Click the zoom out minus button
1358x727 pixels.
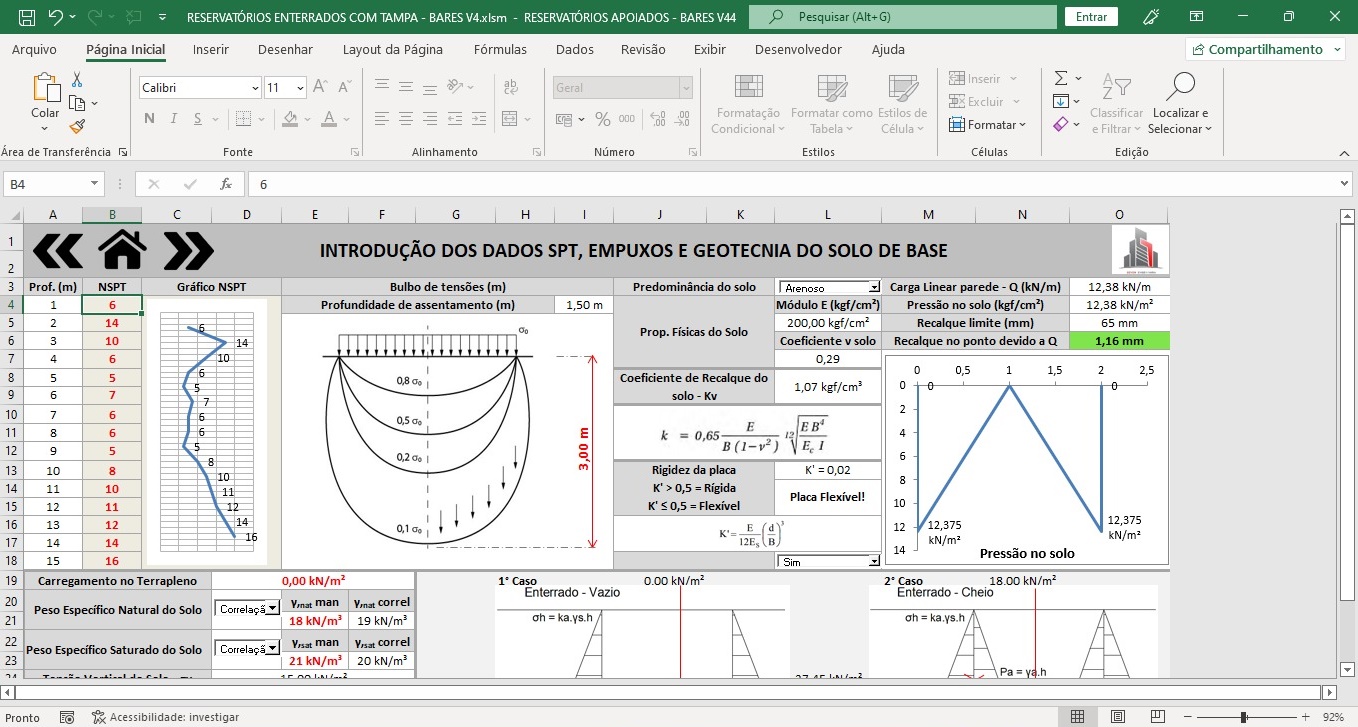point(1190,717)
